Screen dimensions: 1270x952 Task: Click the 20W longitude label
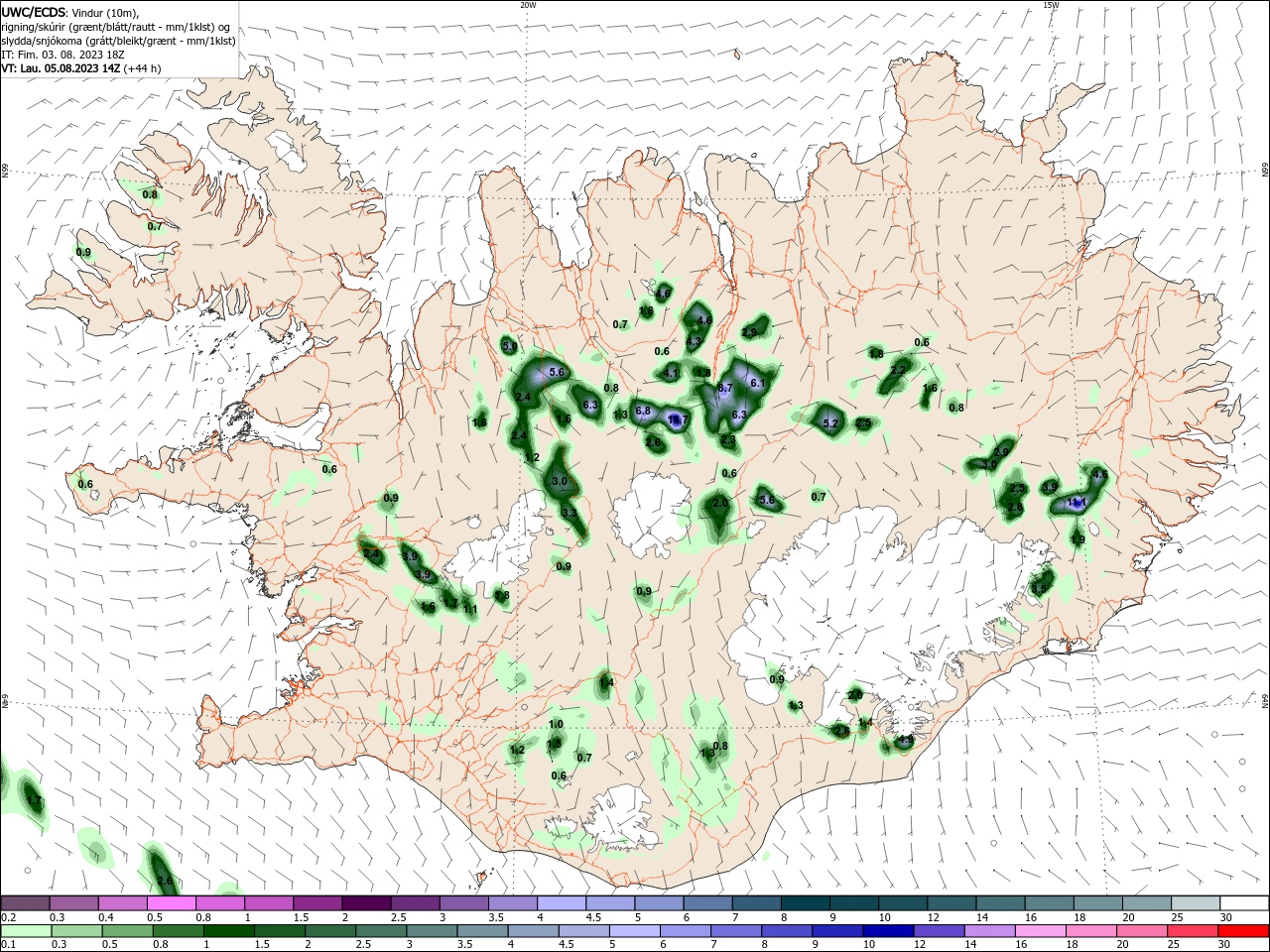click(528, 5)
